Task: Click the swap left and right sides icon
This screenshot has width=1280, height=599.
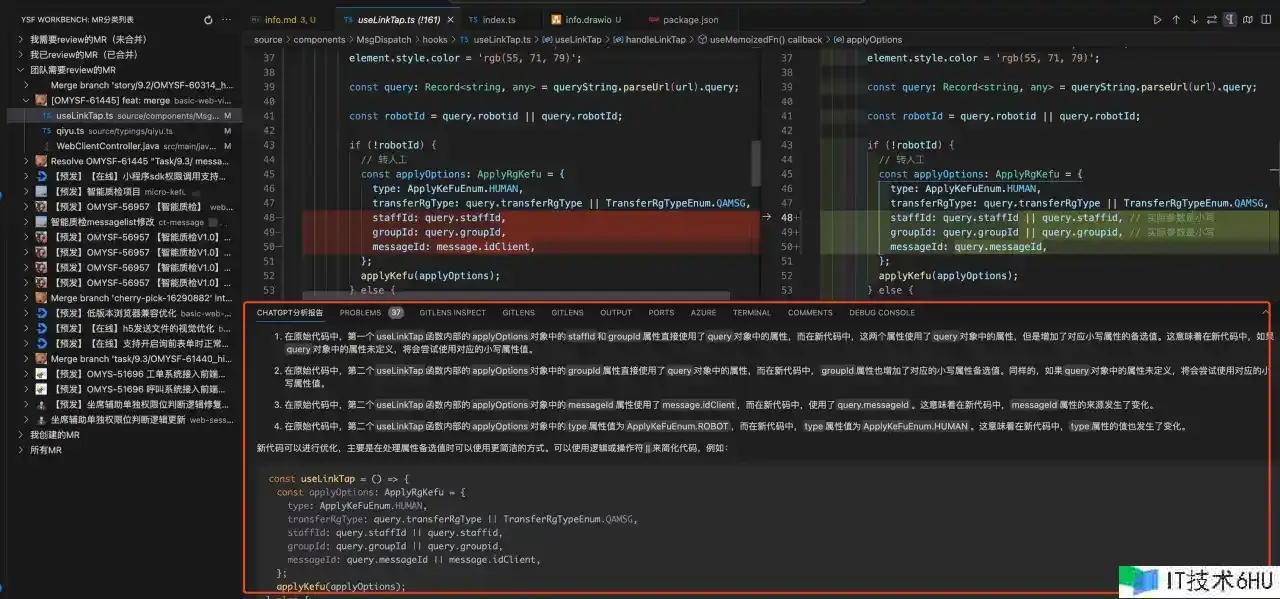Action: (x=1212, y=20)
